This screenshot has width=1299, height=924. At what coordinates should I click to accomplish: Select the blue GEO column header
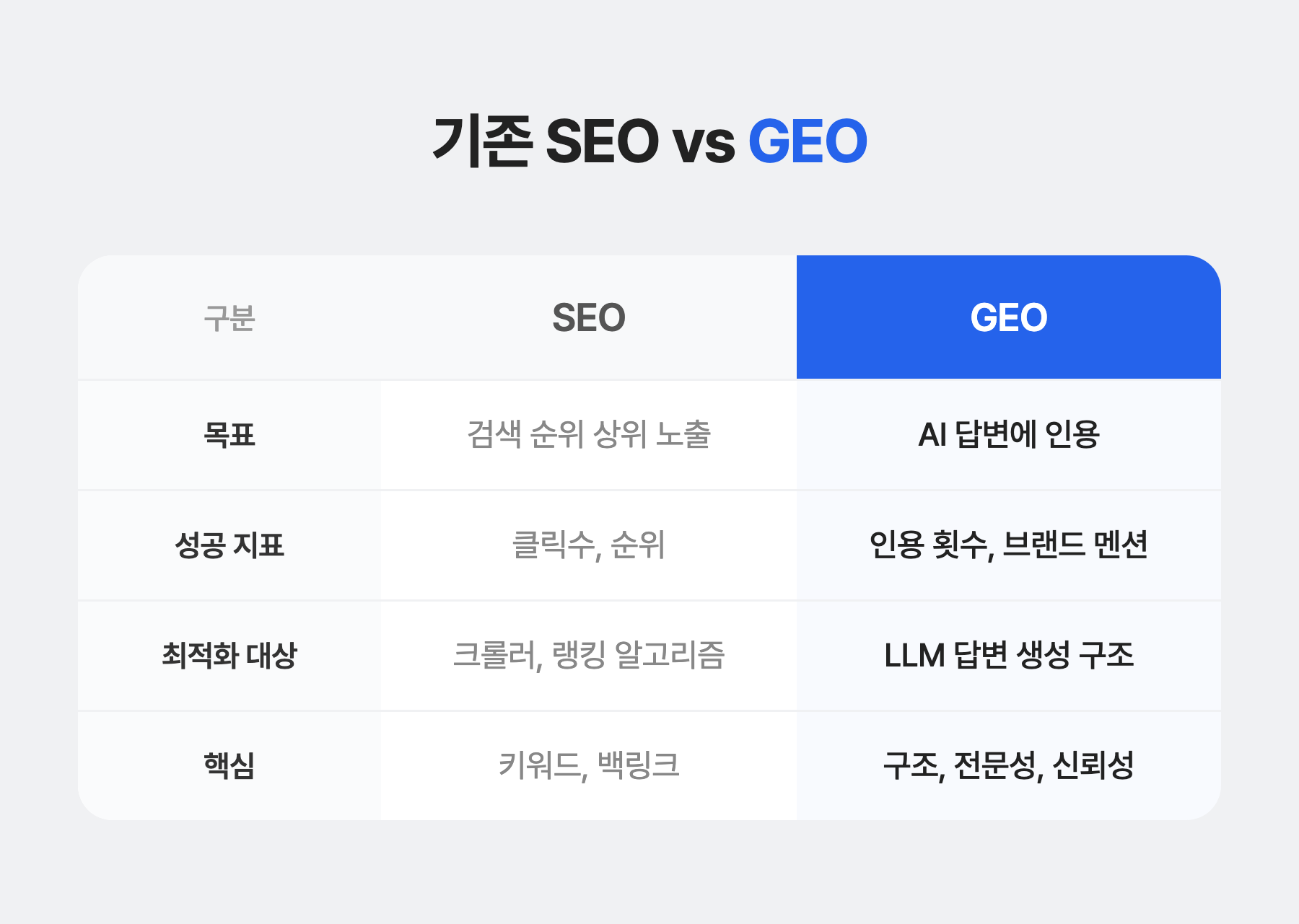point(1008,317)
